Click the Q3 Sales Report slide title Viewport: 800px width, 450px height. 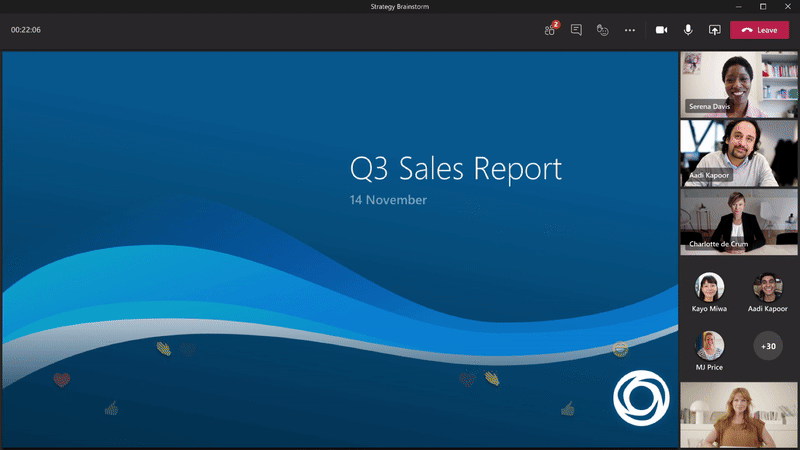456,168
